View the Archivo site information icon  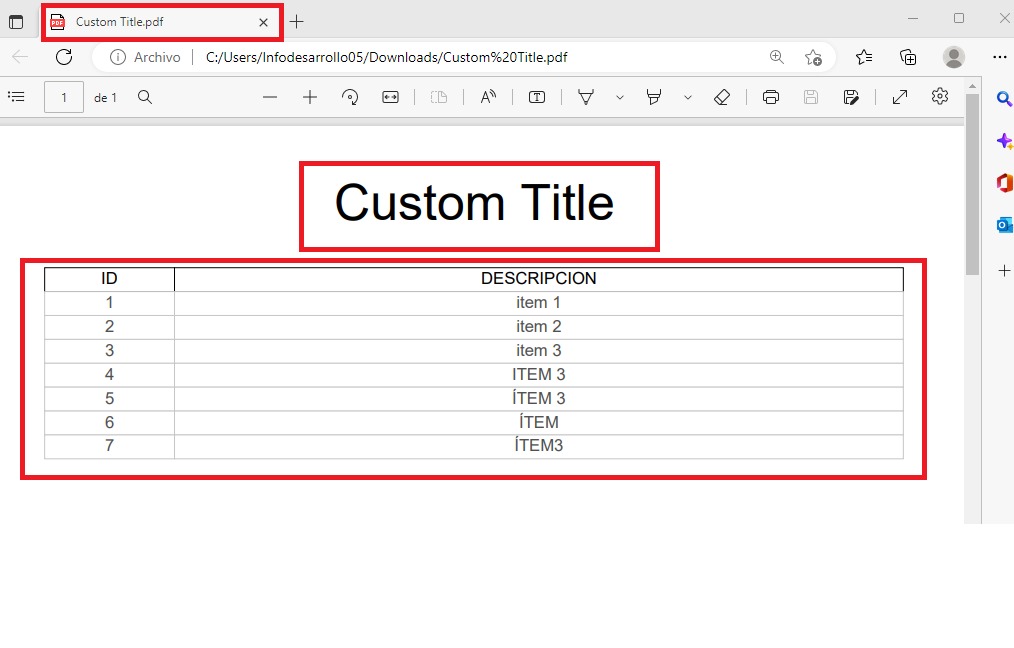click(118, 57)
